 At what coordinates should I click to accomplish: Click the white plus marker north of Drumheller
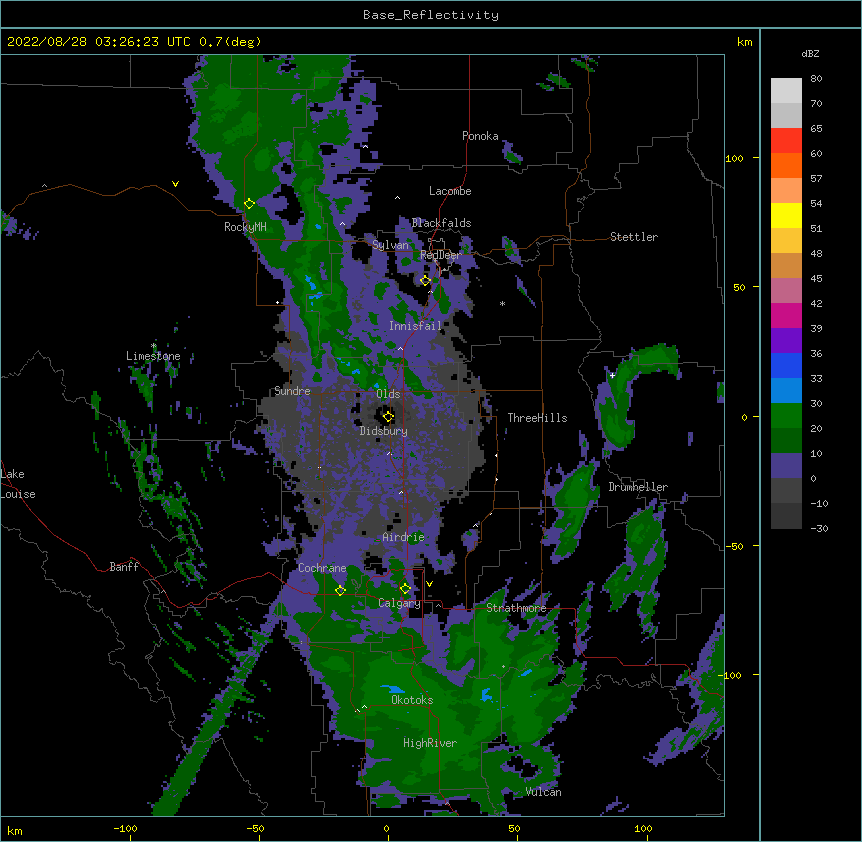[x=612, y=375]
